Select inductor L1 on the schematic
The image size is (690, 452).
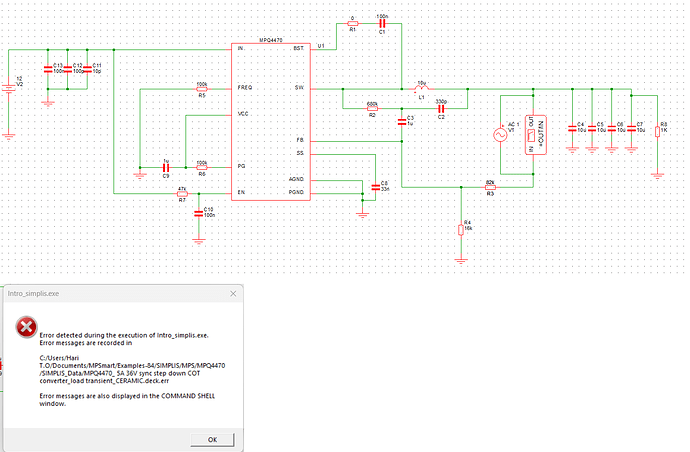pos(421,90)
